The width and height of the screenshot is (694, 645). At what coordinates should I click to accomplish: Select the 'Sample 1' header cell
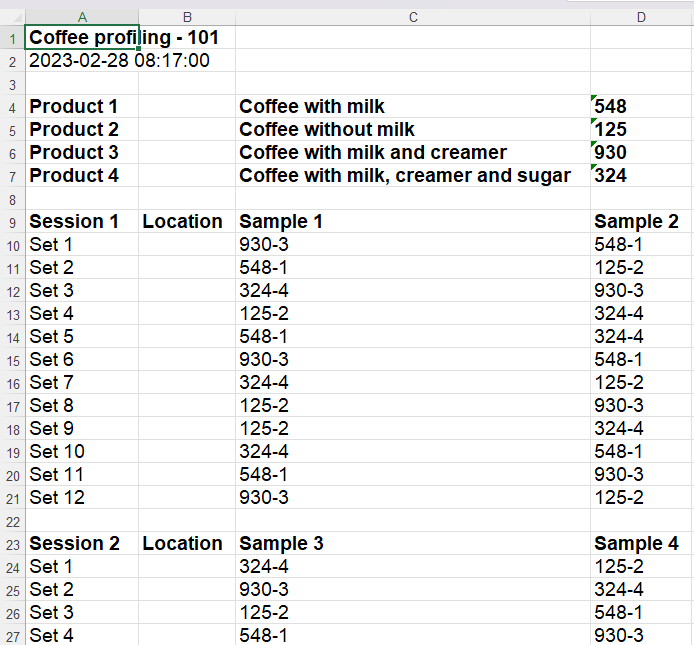tap(413, 222)
